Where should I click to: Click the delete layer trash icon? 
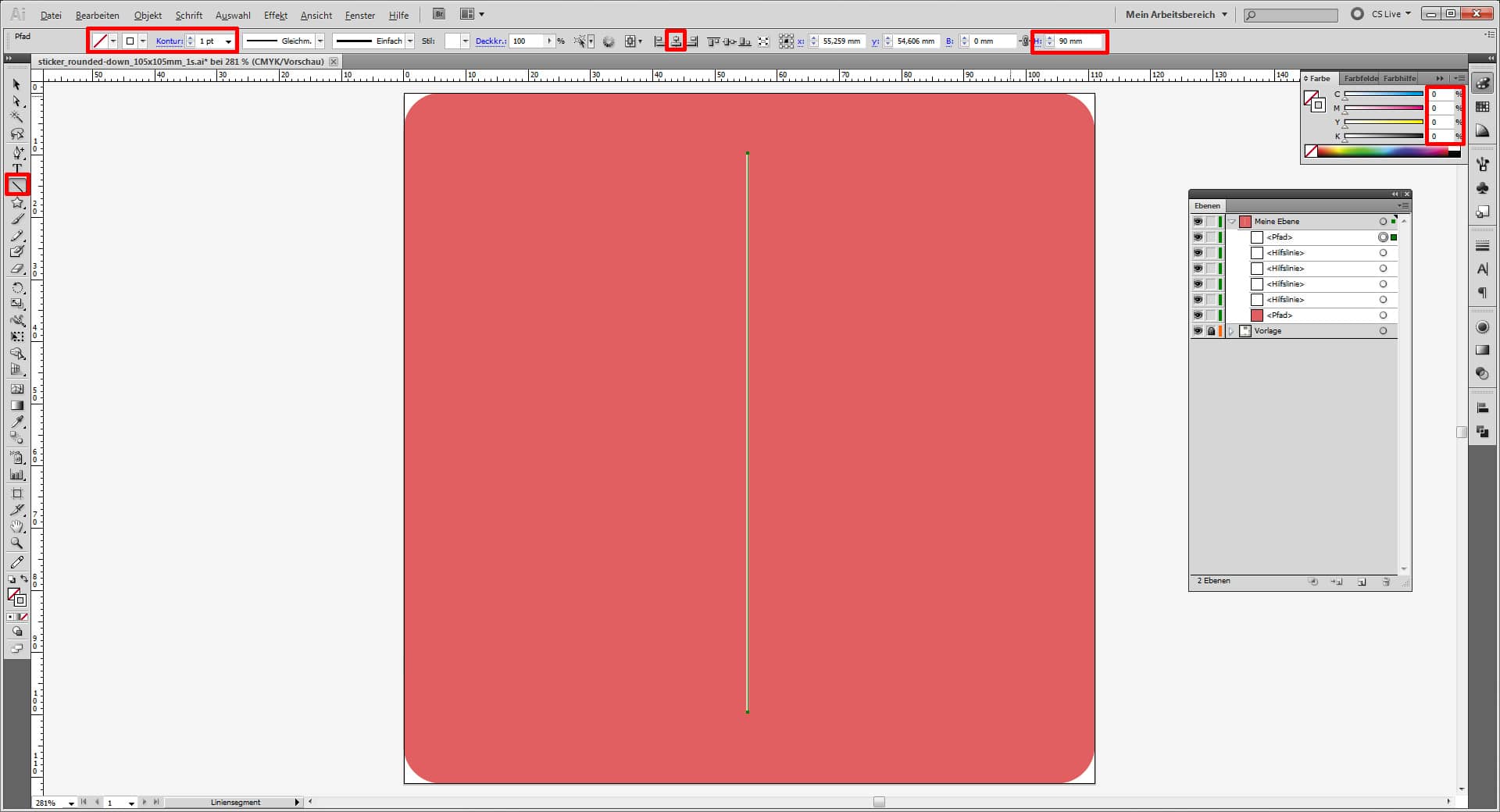(x=1386, y=582)
